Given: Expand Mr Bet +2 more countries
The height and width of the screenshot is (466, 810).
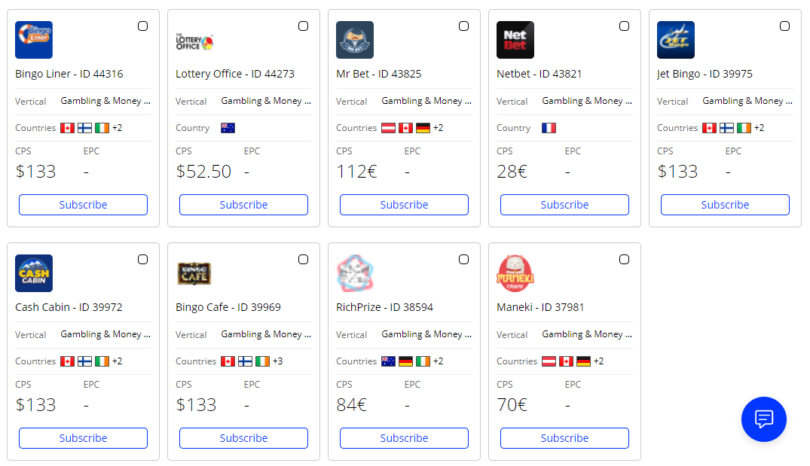Looking at the screenshot, I should 438,128.
